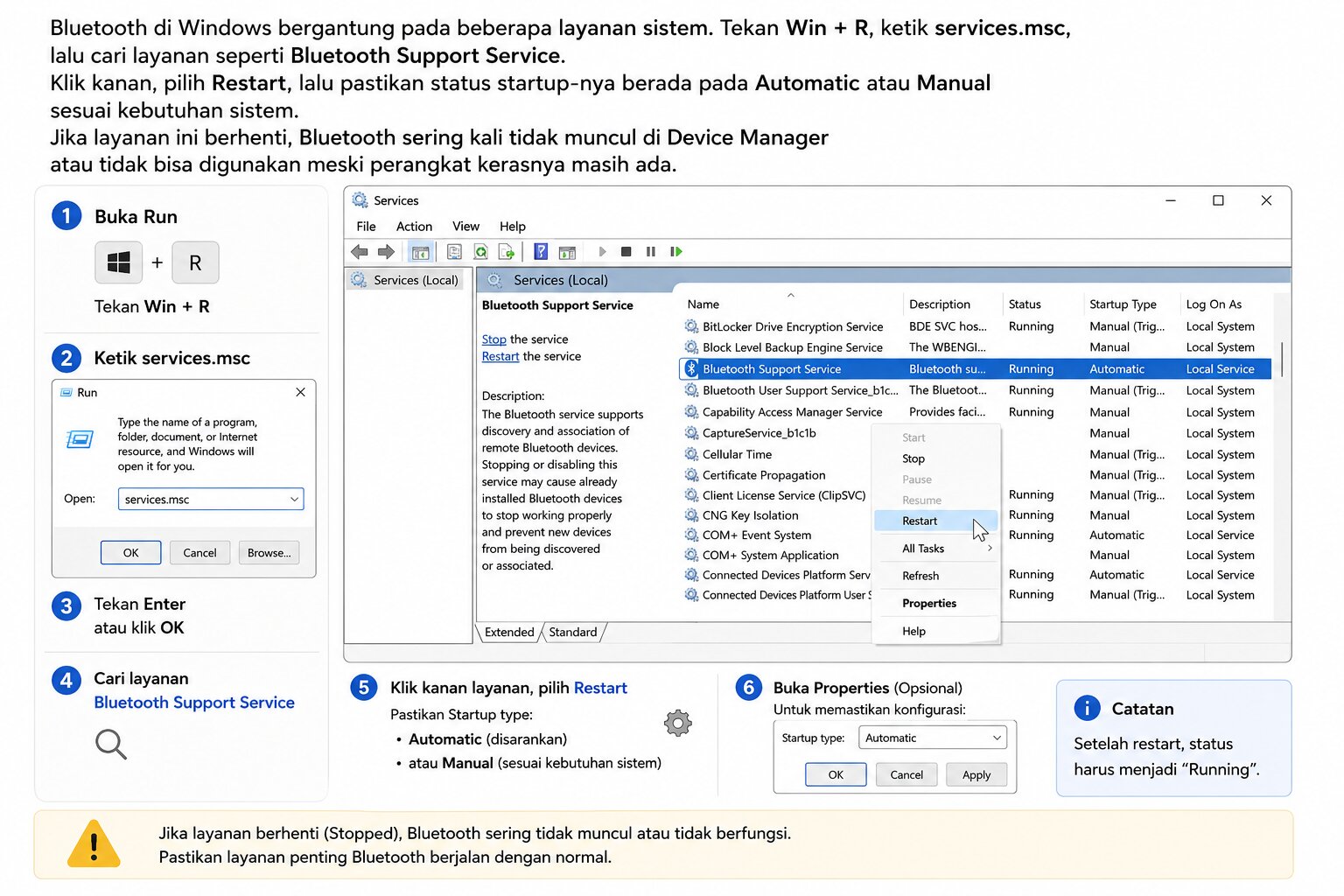The height and width of the screenshot is (896, 1344).
Task: Click the gear icon beside Block Level Backup Engine
Action: pyautogui.click(x=691, y=347)
